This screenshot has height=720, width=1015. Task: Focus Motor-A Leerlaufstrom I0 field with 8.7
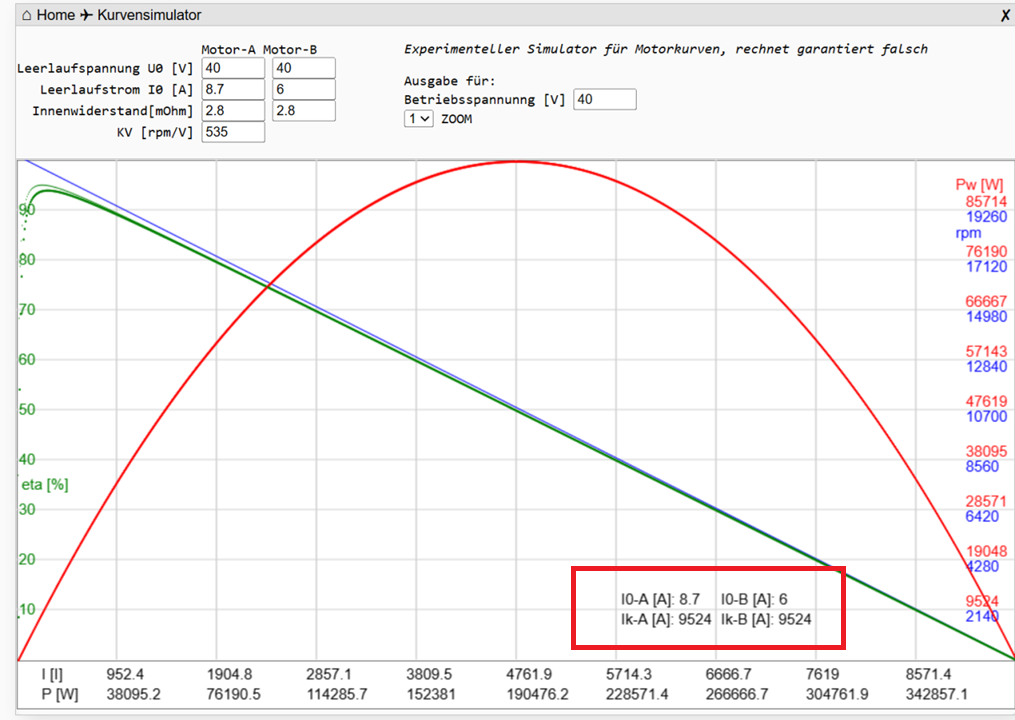(x=233, y=89)
